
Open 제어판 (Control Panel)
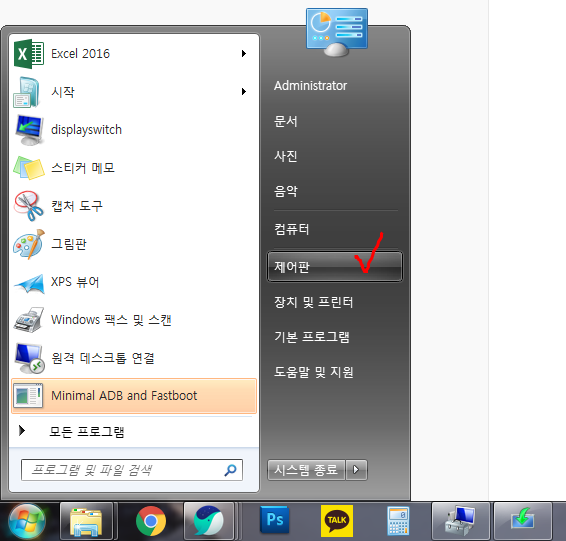coord(334,267)
